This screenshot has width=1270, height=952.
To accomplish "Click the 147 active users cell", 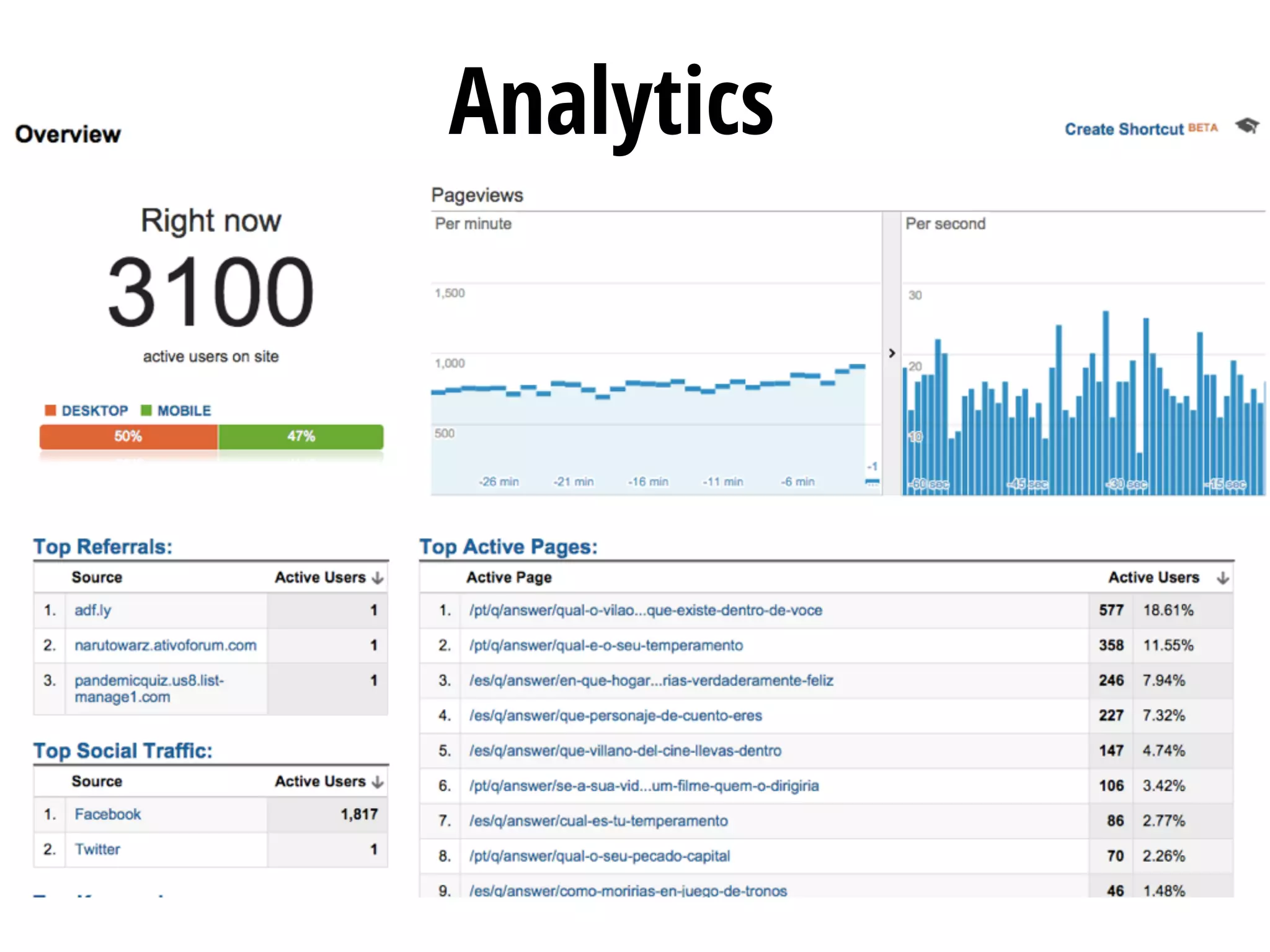I will (x=1111, y=751).
